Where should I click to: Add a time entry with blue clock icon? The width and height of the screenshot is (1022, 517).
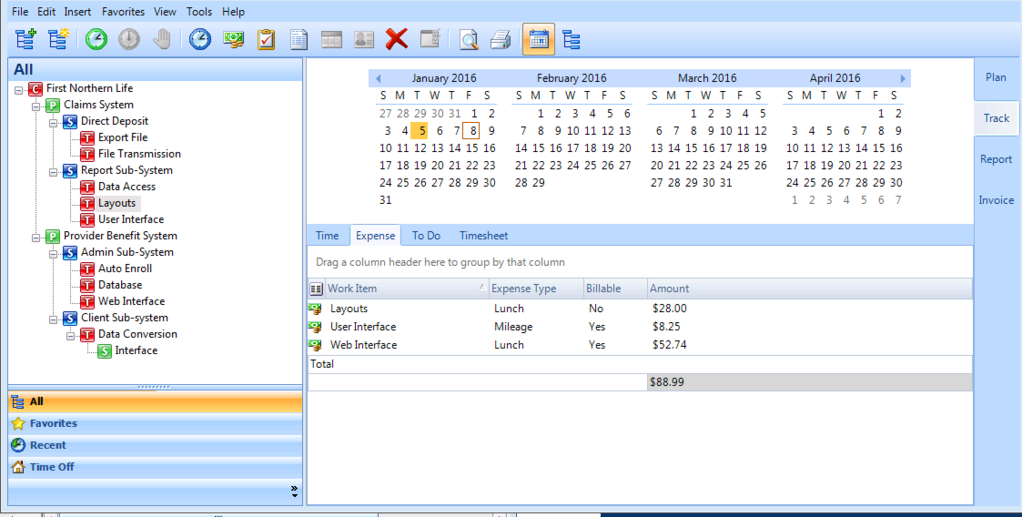200,40
